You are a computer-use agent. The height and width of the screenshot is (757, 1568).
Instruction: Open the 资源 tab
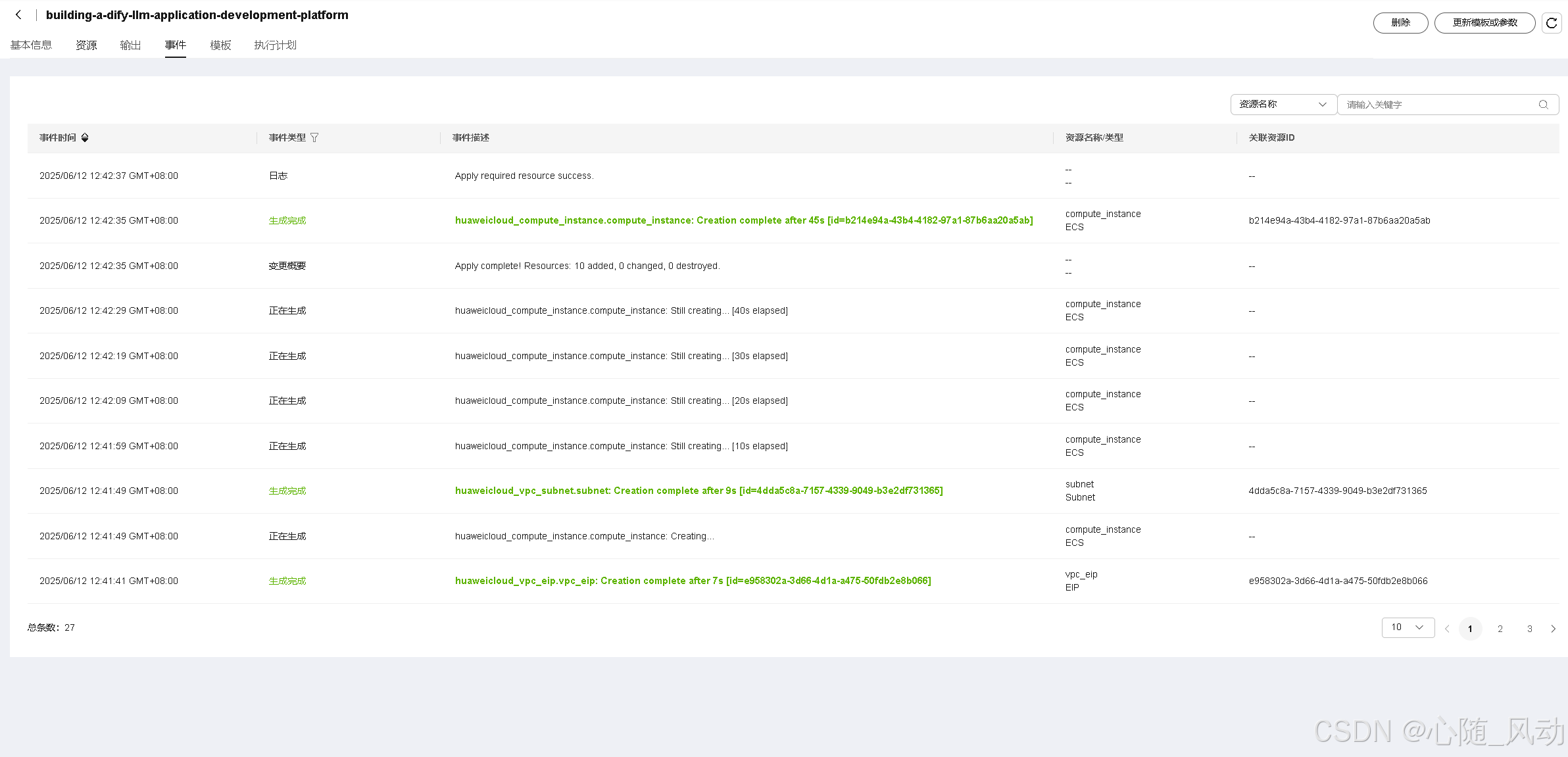(86, 45)
